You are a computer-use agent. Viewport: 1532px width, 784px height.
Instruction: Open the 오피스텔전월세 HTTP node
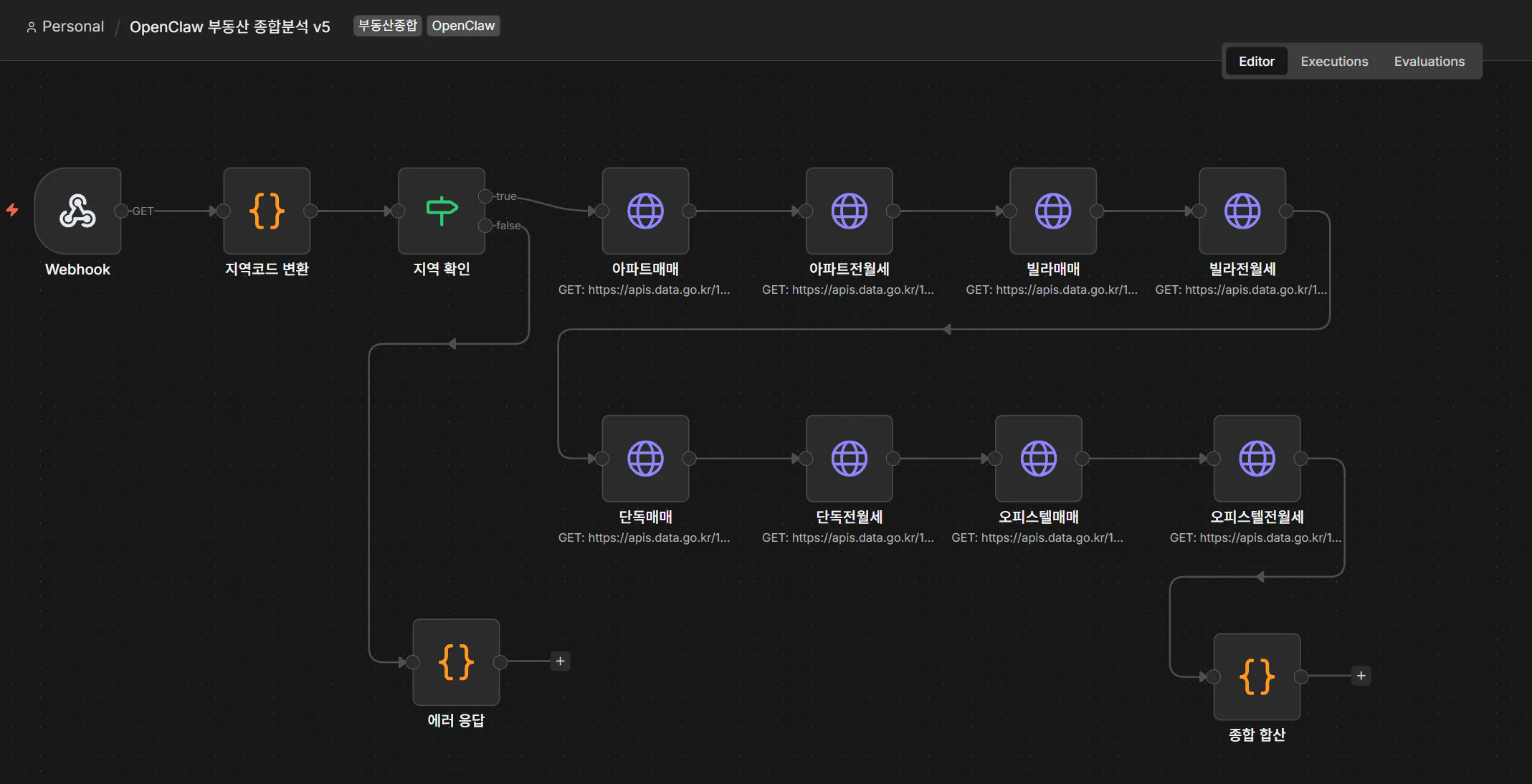1257,459
